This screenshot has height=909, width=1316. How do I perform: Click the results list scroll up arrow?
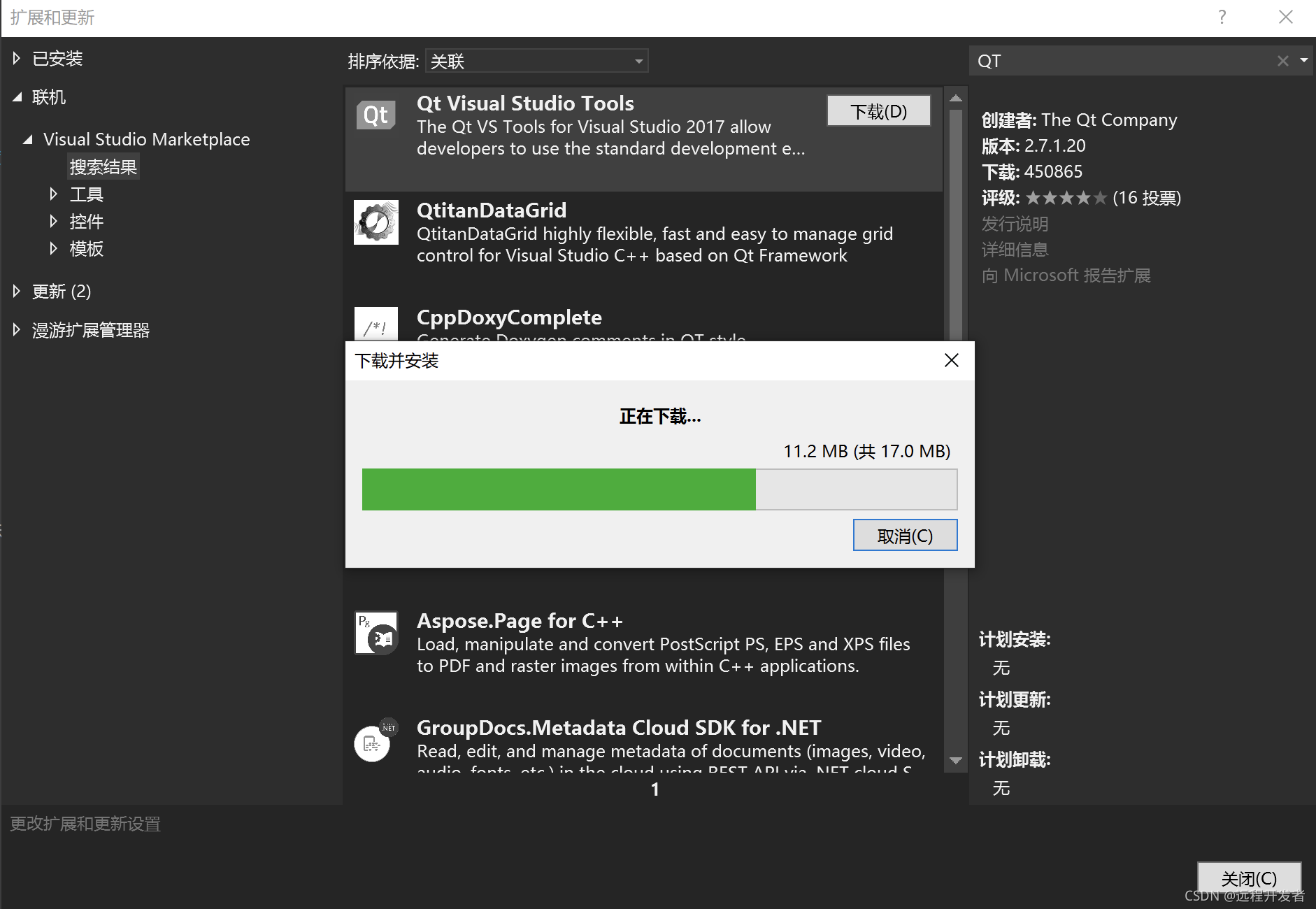[956, 98]
